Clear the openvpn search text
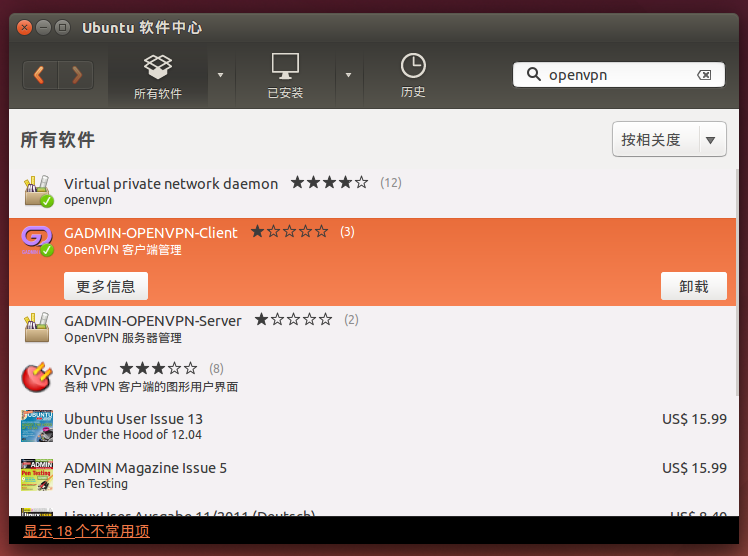This screenshot has width=748, height=556. pyautogui.click(x=704, y=75)
